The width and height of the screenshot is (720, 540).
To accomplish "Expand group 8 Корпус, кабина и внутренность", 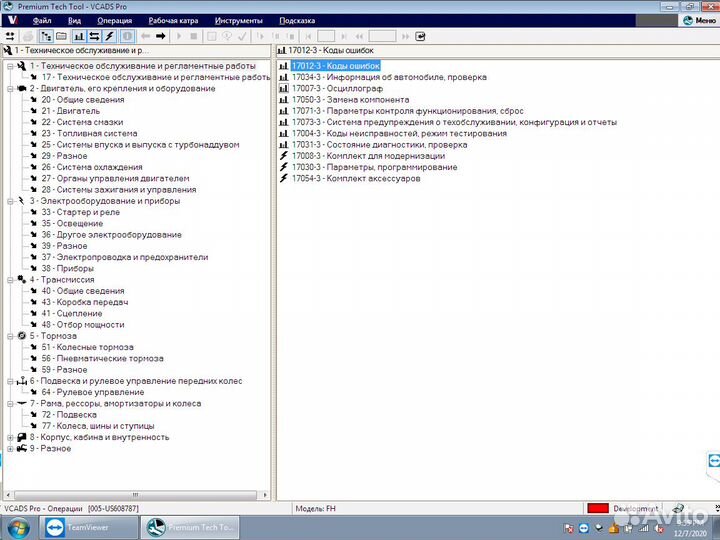I will tap(10, 438).
